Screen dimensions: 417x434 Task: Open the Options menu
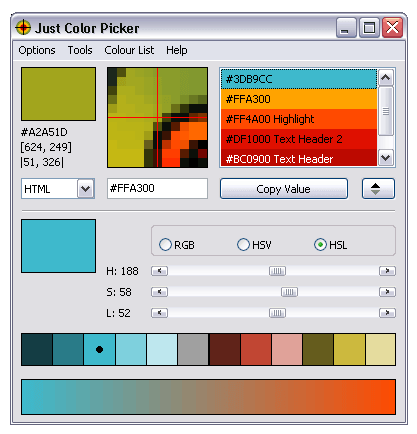[37, 50]
